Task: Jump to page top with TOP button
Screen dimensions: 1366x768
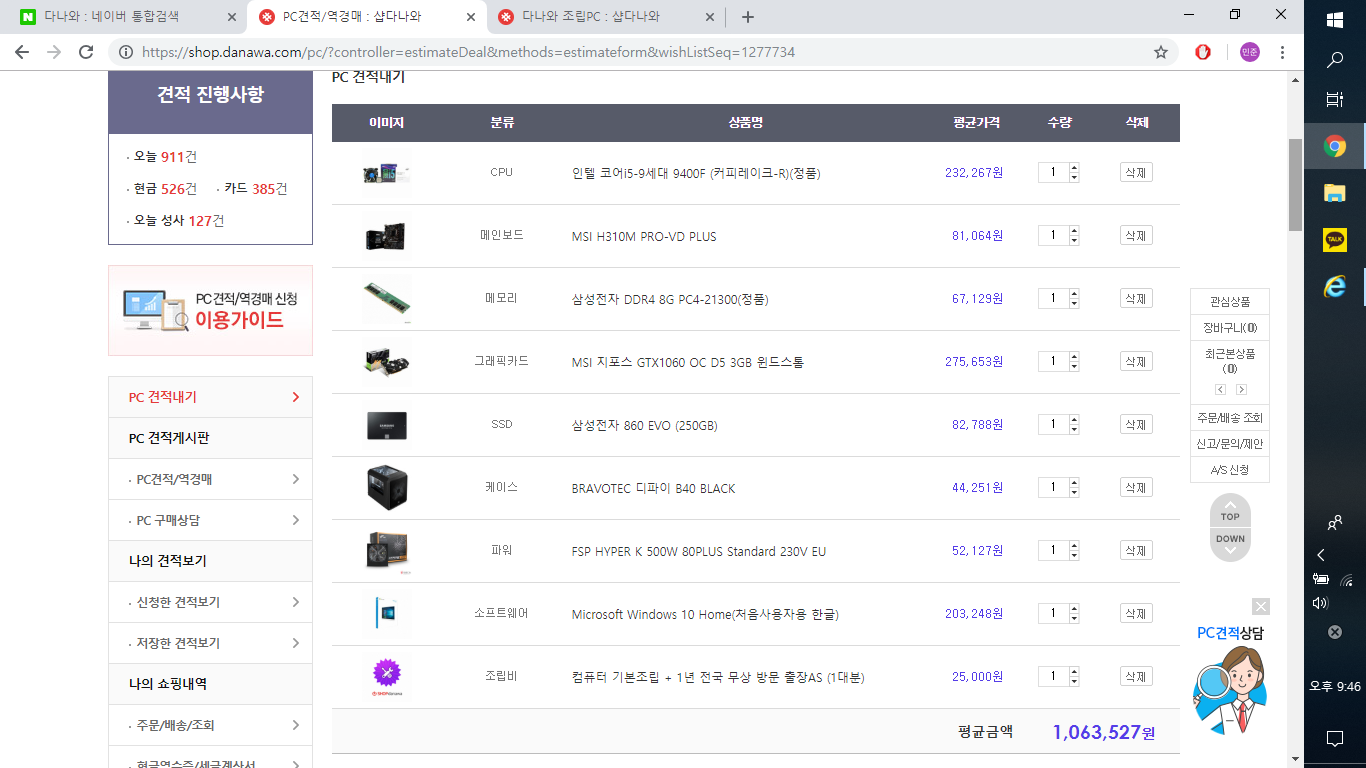Action: pos(1230,512)
